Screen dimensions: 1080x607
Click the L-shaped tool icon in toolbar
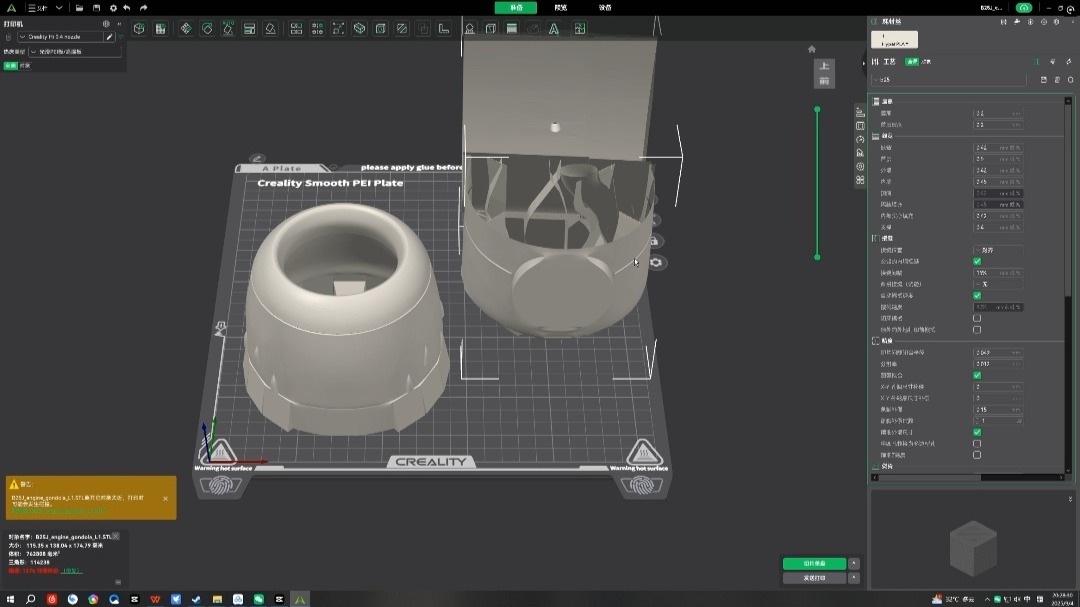pyautogui.click(x=444, y=29)
